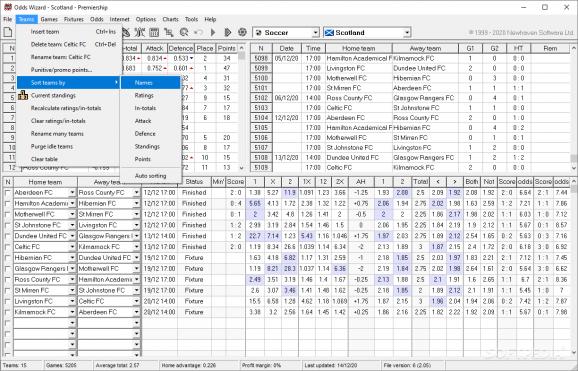Click the new file icon in toolbar

tap(8, 32)
